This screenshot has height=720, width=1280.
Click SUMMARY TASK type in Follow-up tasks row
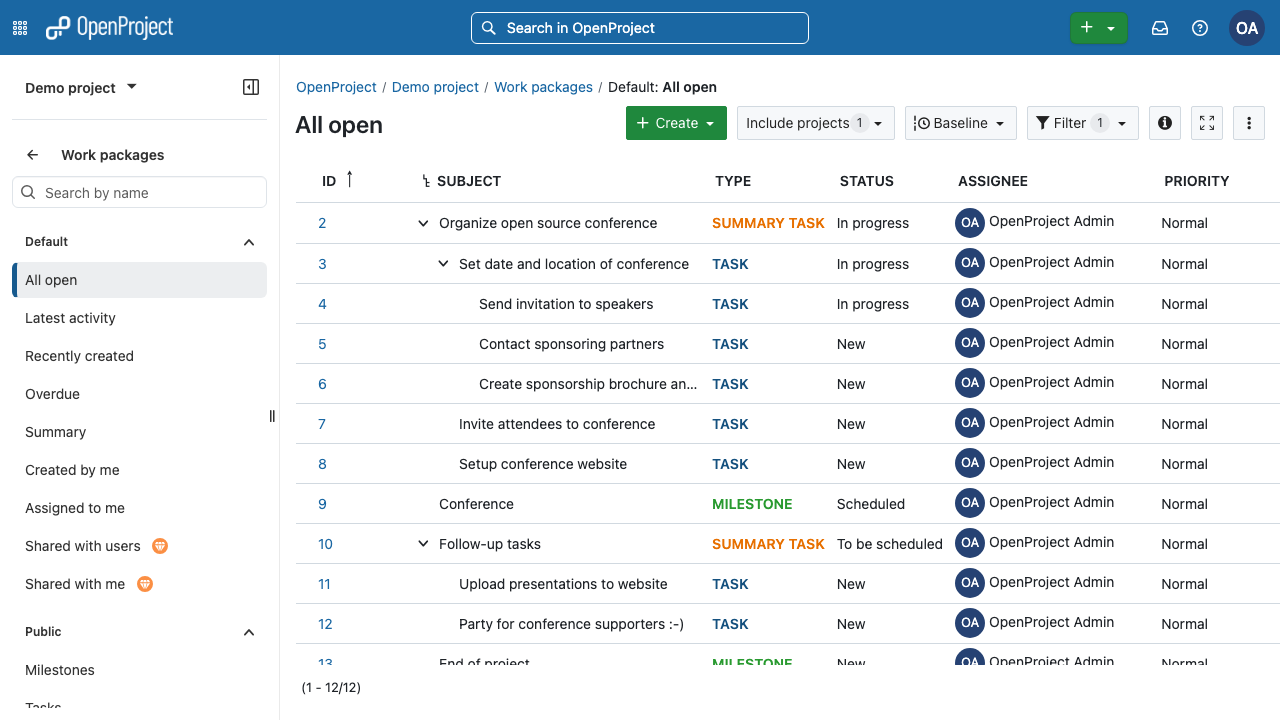[768, 544]
